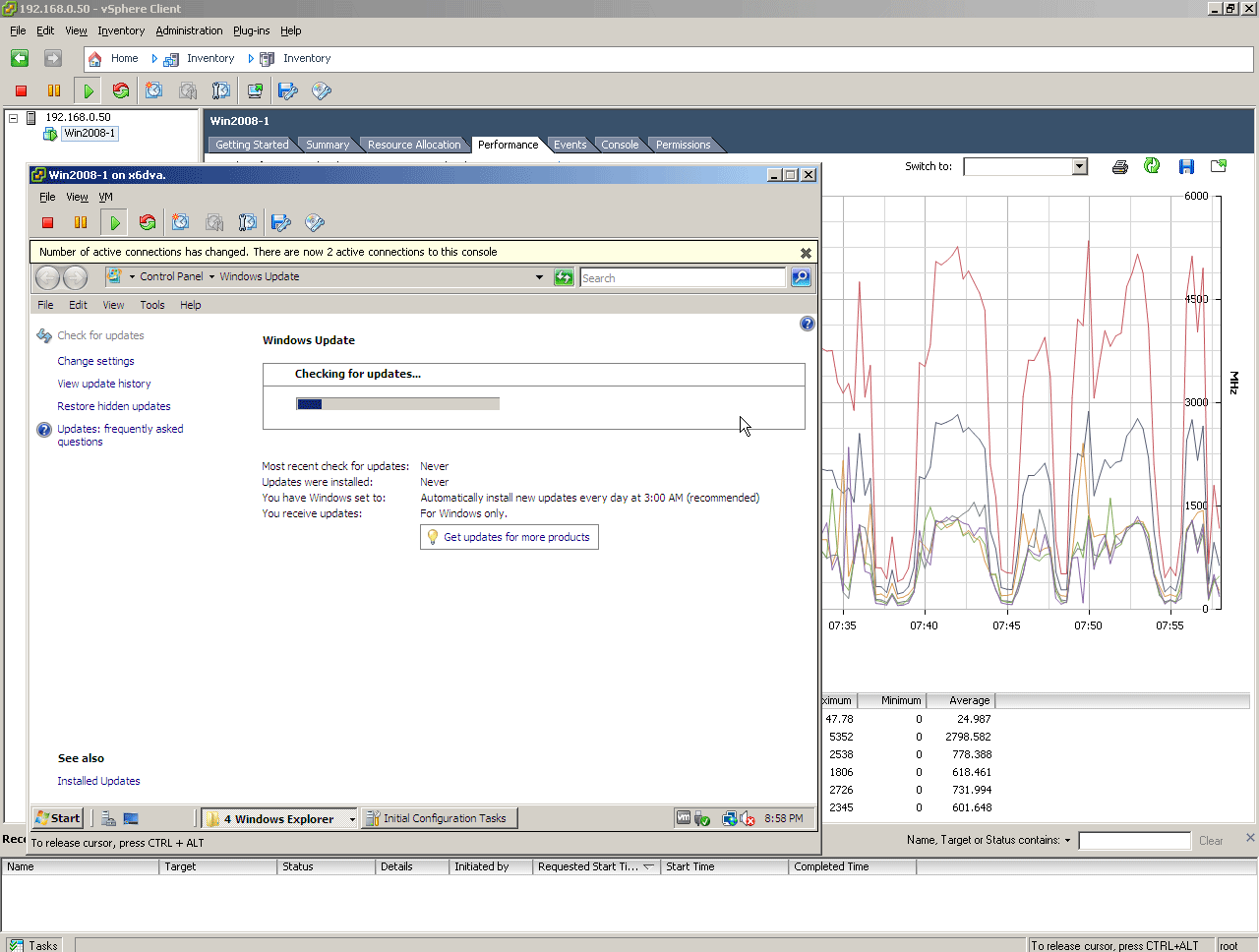The height and width of the screenshot is (952, 1259).
Task: Click Get updates for more products
Action: click(510, 537)
